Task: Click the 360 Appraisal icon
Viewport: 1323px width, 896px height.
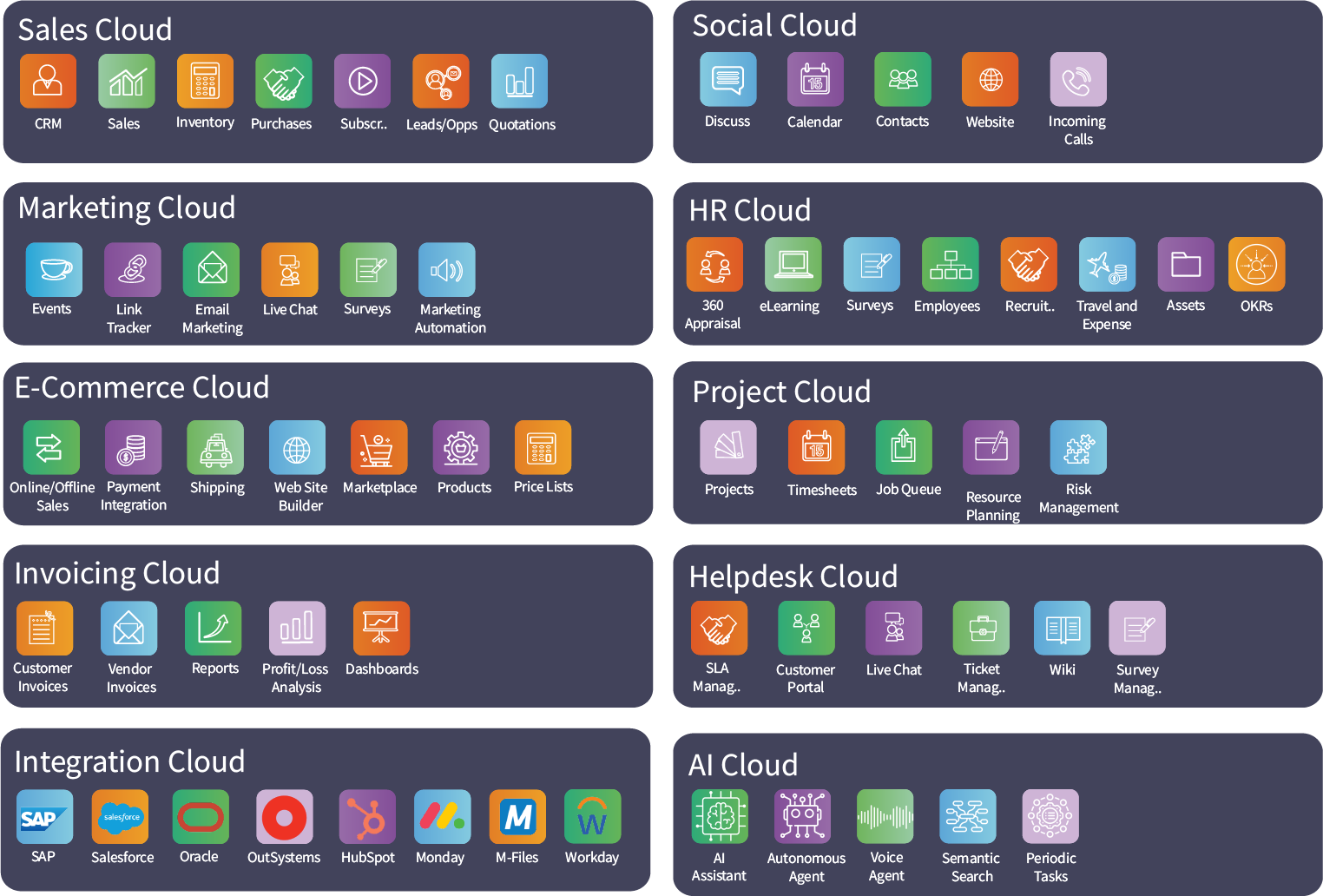Action: point(714,265)
